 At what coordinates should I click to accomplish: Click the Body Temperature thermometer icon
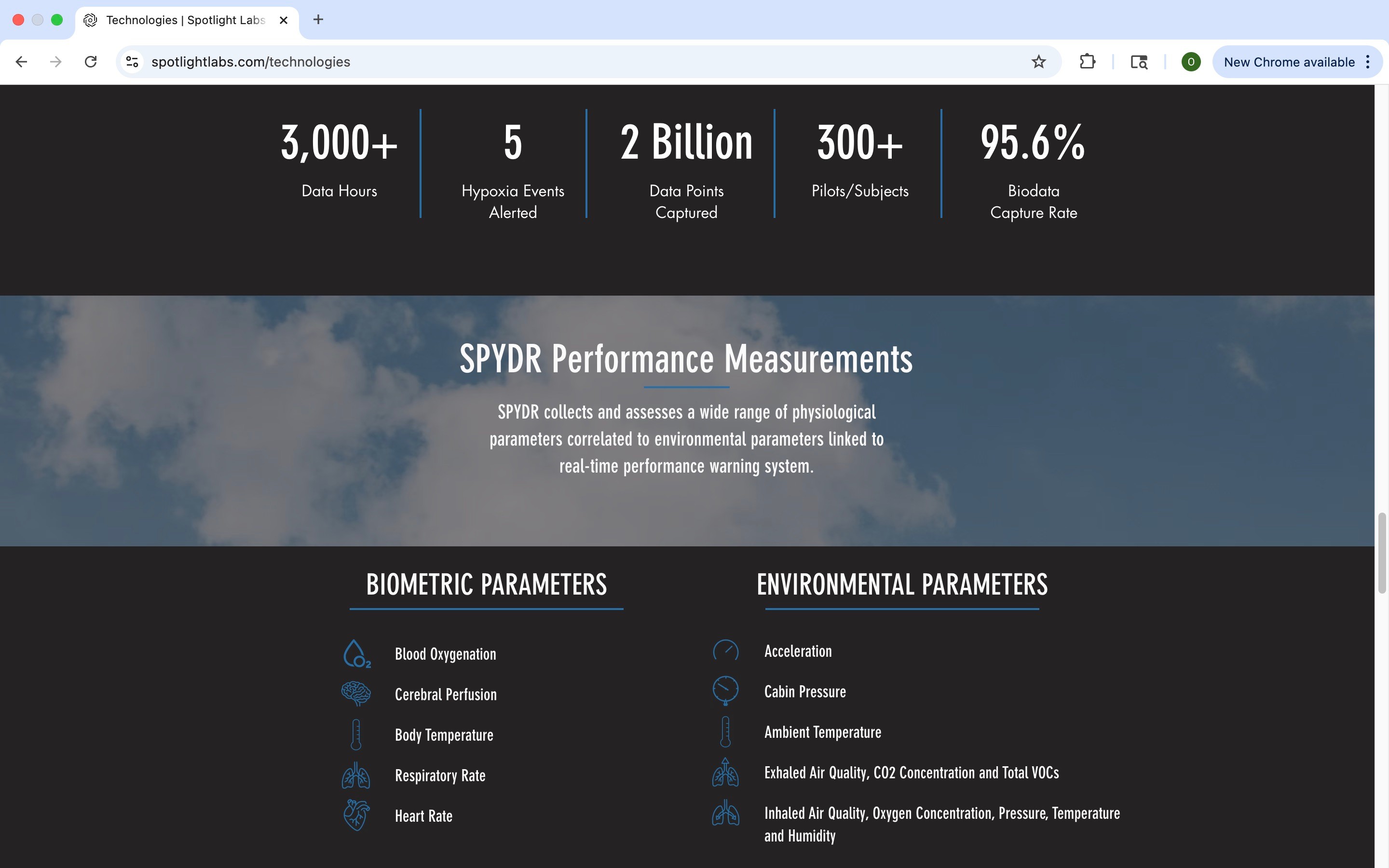tap(356, 734)
